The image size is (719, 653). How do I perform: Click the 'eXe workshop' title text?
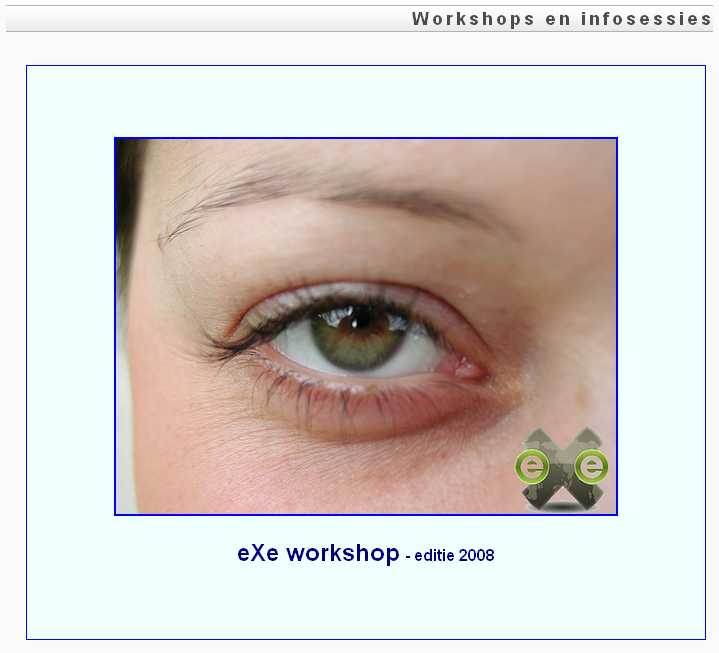[318, 553]
